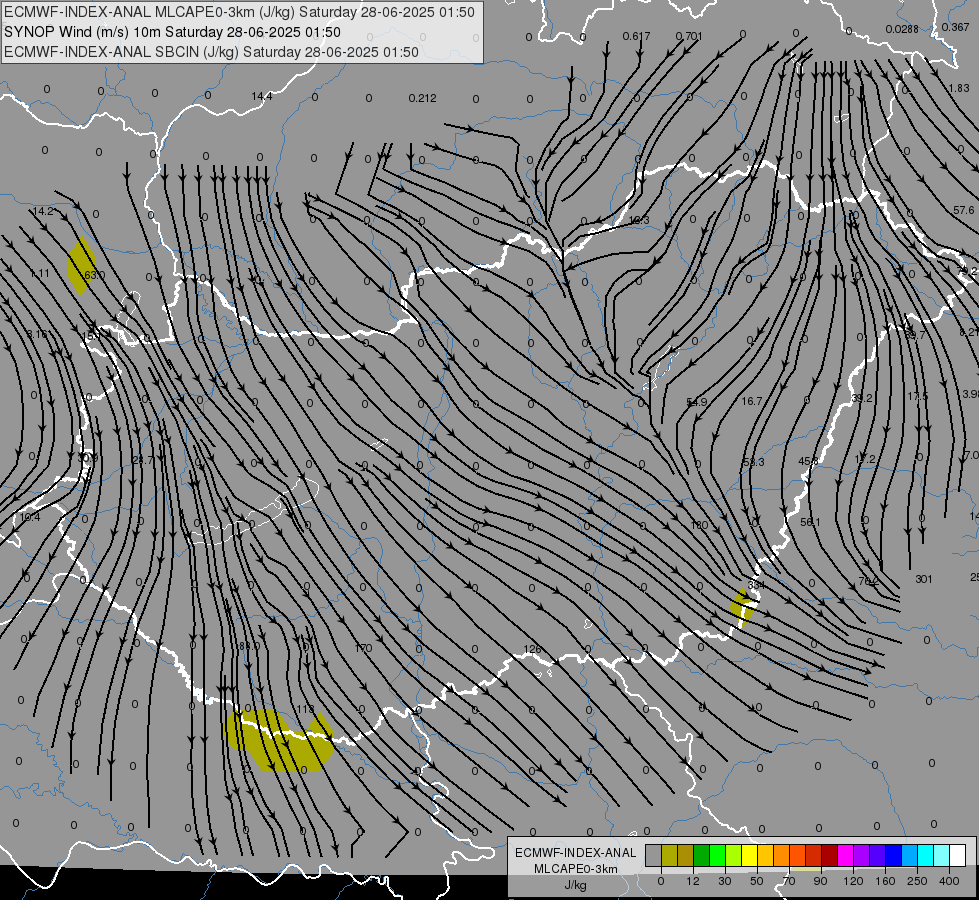The height and width of the screenshot is (900, 979).
Task: Click the map value '126'
Action: tap(532, 650)
